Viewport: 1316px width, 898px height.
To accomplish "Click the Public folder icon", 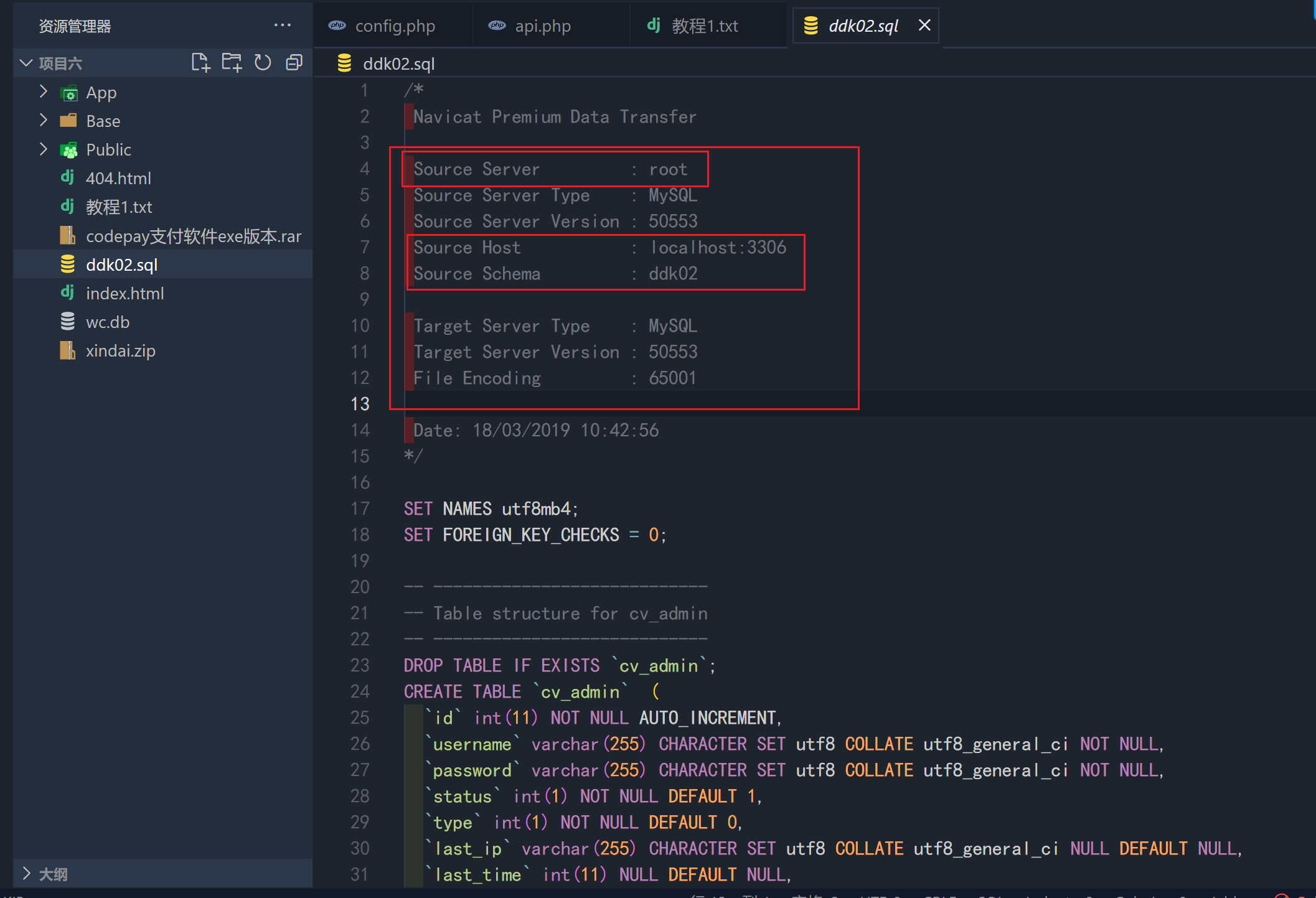I will (x=68, y=150).
